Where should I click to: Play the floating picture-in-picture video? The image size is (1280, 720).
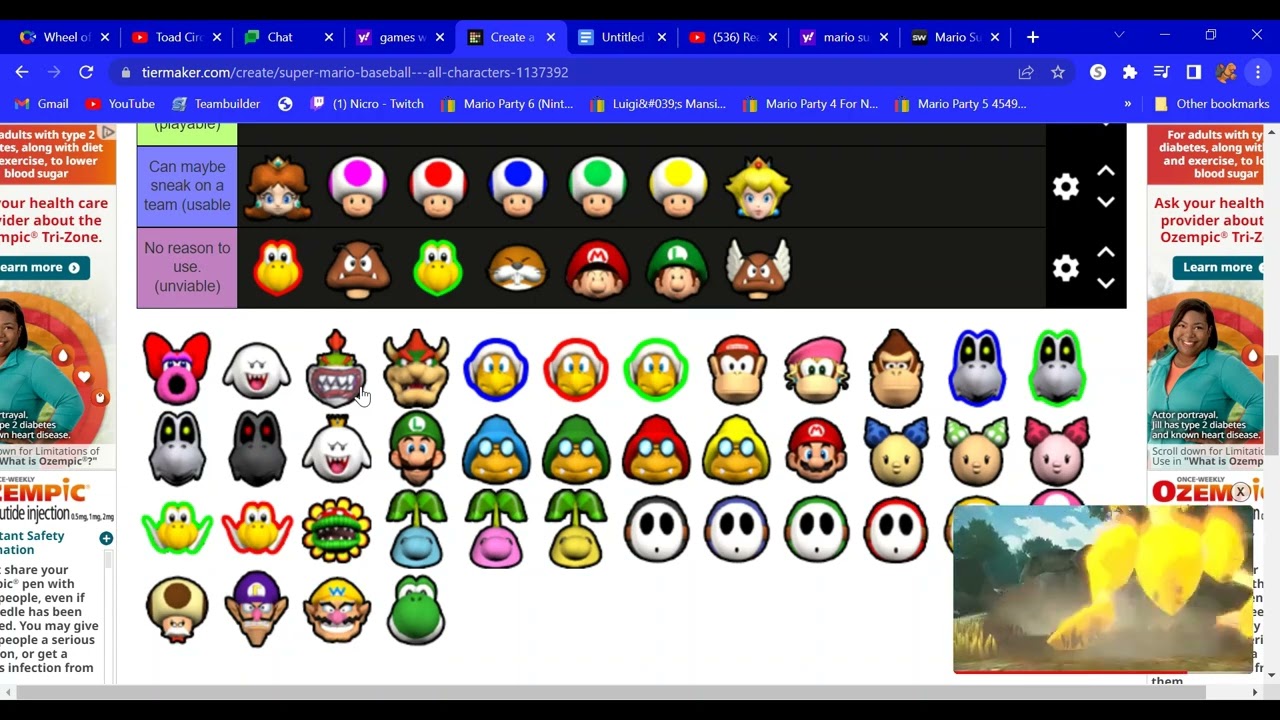point(1103,588)
